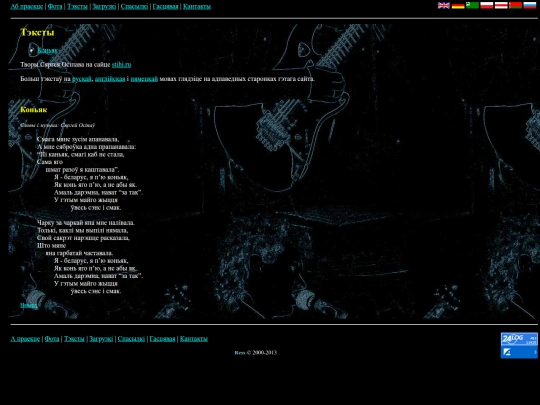Select the white-red-white Belarusian flag
The height and width of the screenshot is (405, 540).
tap(501, 6)
